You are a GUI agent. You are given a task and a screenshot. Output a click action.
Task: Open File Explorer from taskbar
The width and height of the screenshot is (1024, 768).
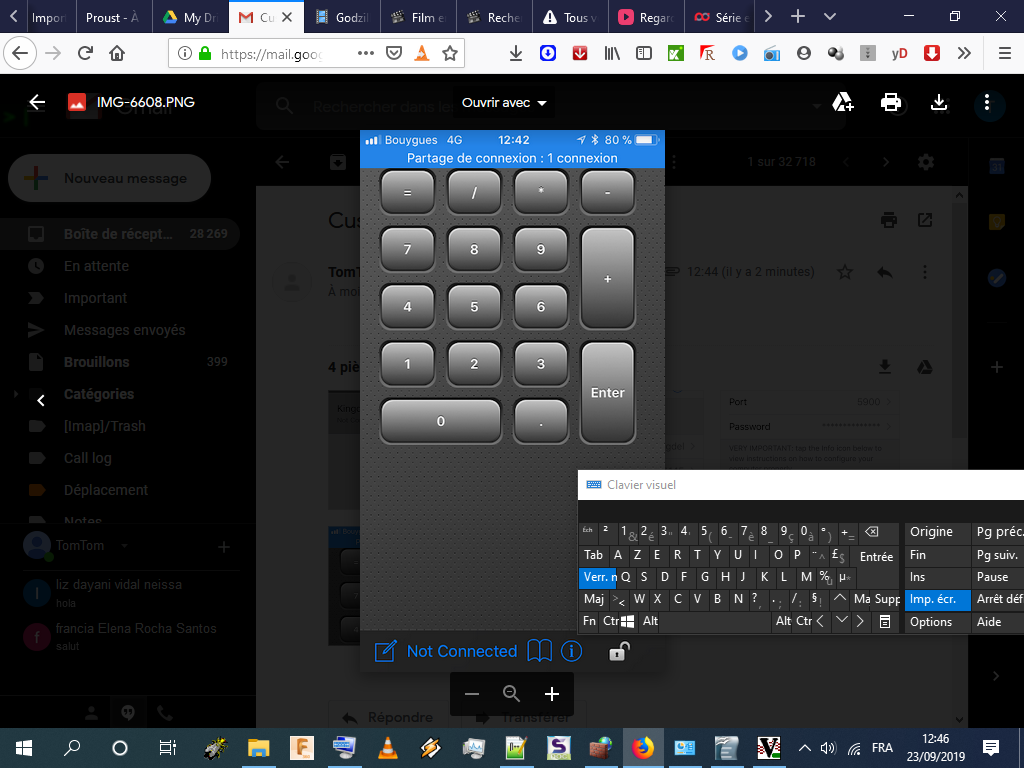pos(259,748)
